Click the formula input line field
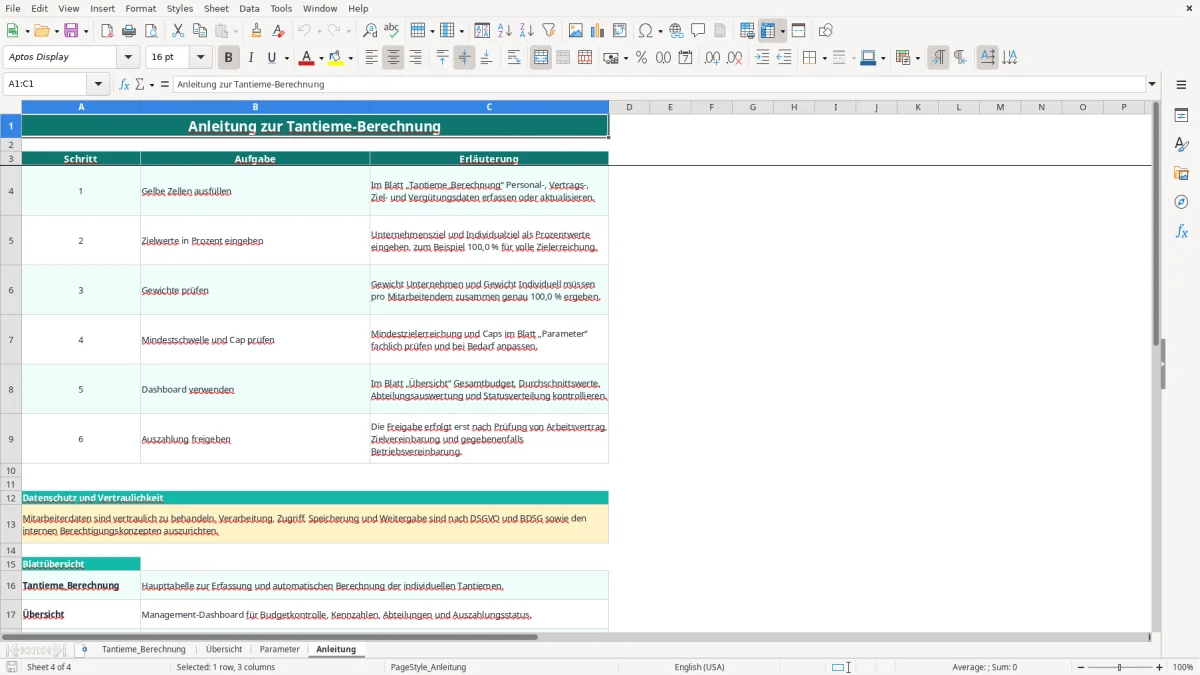 [x=658, y=84]
